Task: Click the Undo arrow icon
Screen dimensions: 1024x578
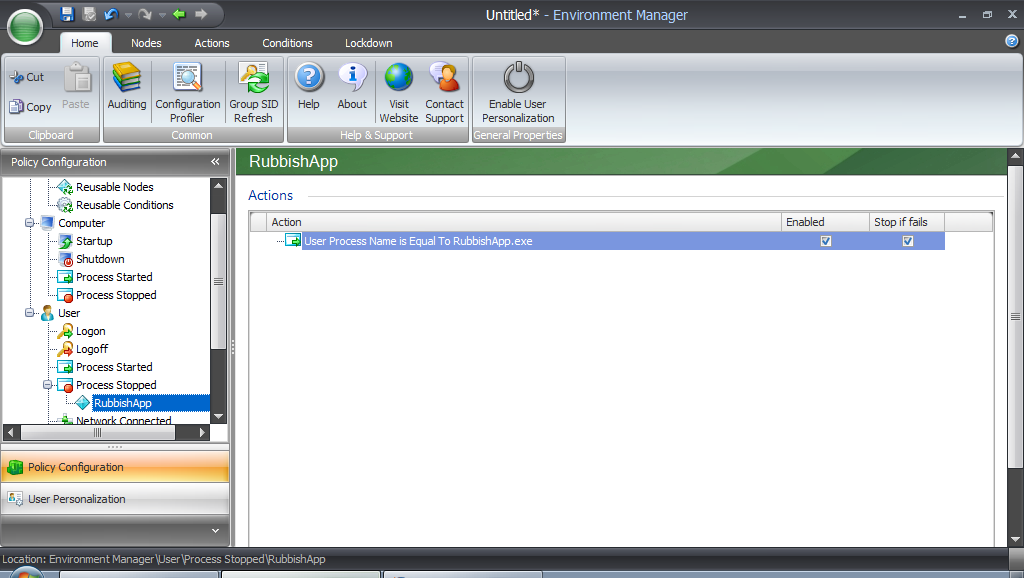Action: tap(112, 14)
